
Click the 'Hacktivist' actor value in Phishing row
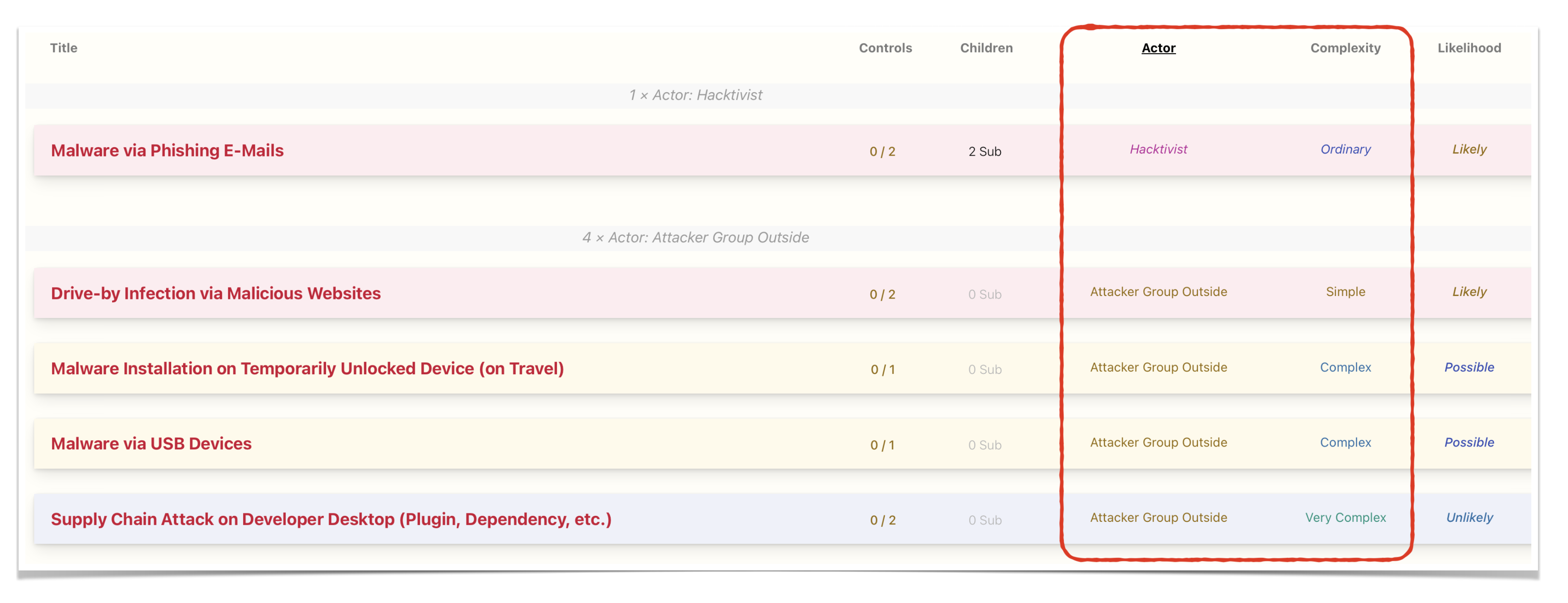1158,150
